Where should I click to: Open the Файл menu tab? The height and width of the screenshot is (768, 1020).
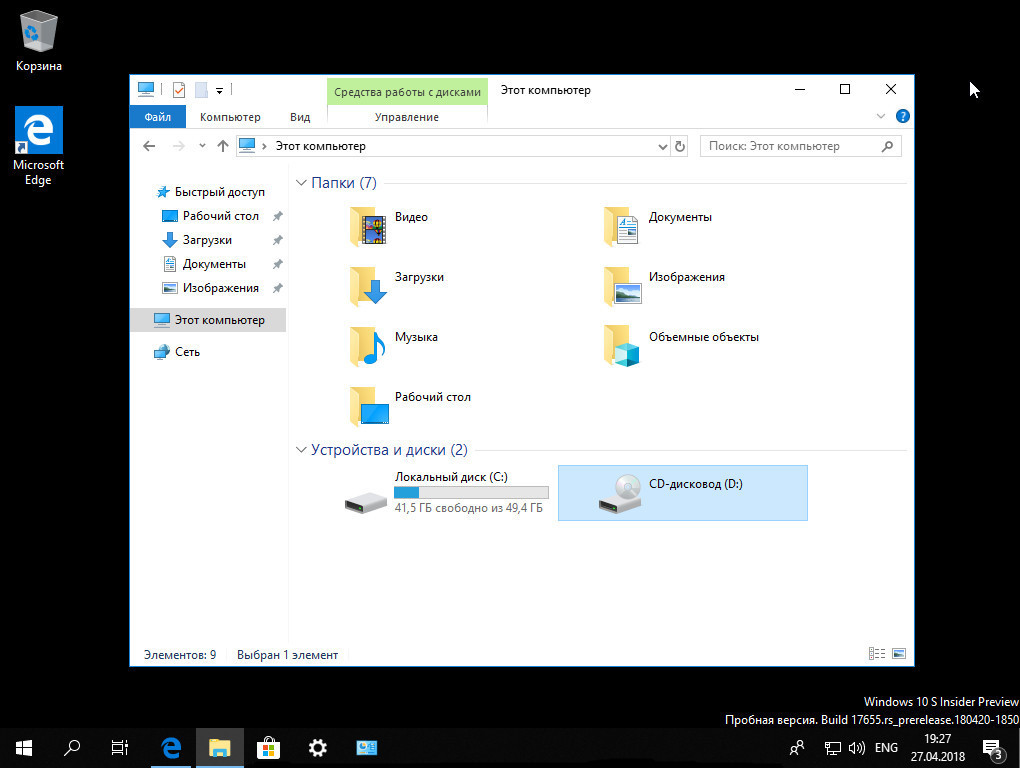[157, 117]
